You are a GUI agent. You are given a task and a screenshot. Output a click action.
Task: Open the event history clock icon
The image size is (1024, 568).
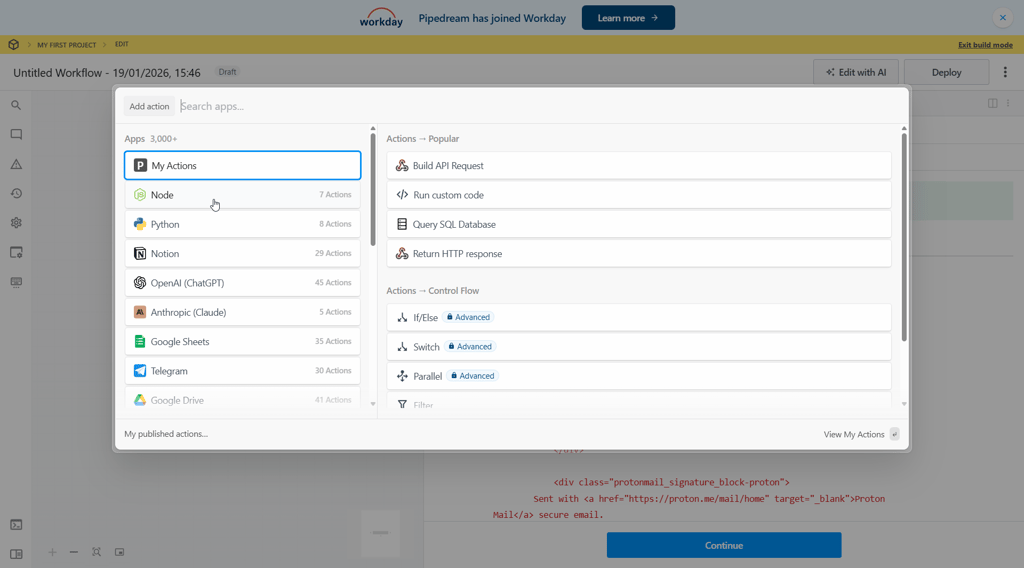[16, 193]
